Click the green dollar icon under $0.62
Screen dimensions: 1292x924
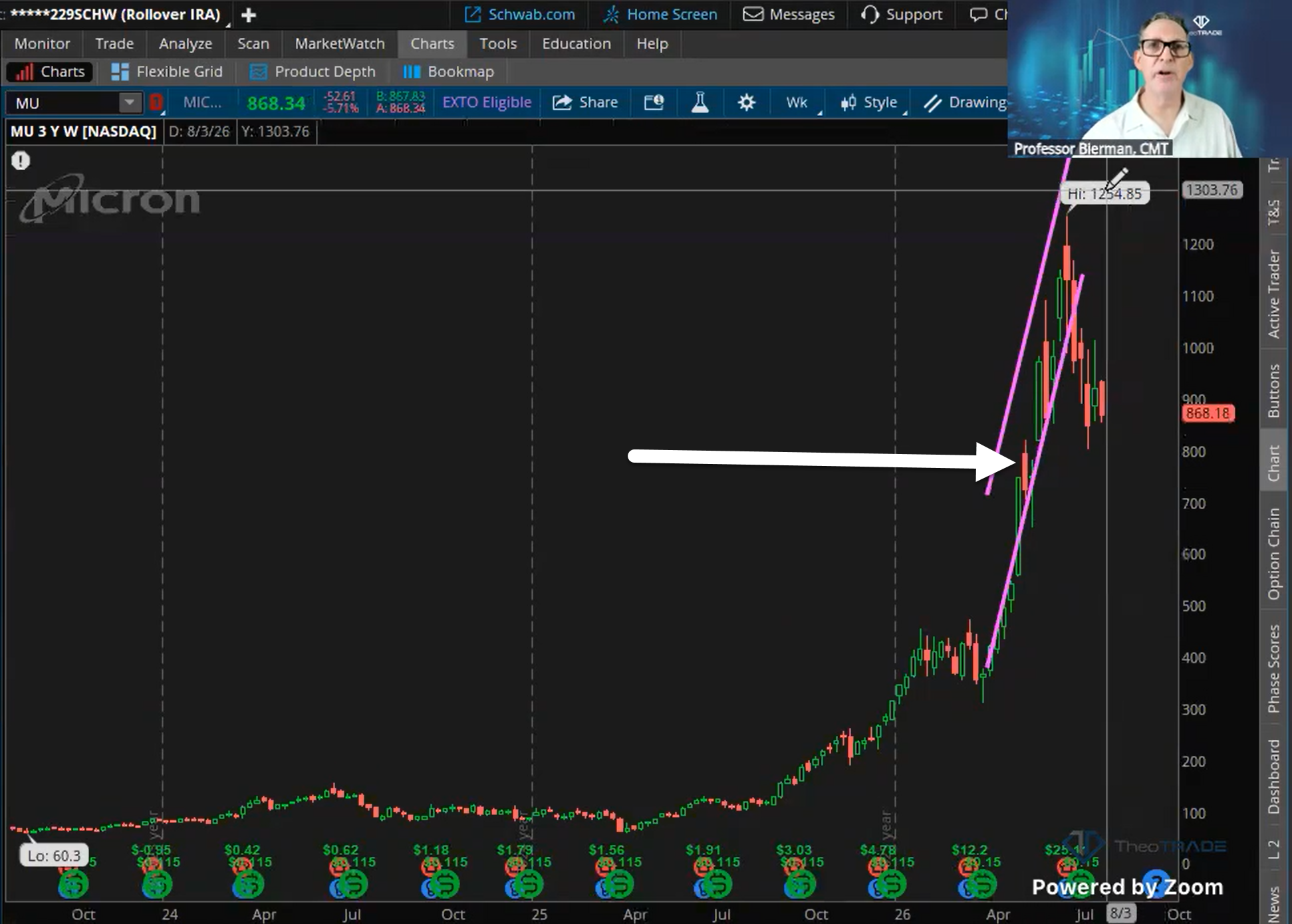354,884
